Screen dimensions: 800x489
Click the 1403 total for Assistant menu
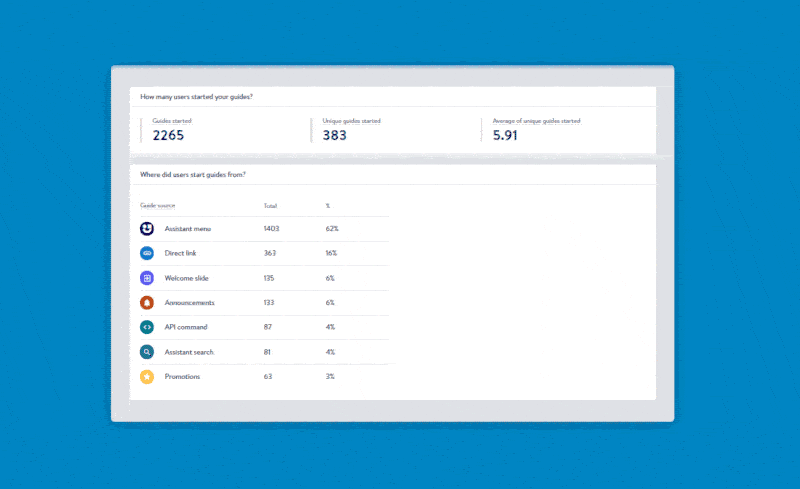coord(271,229)
